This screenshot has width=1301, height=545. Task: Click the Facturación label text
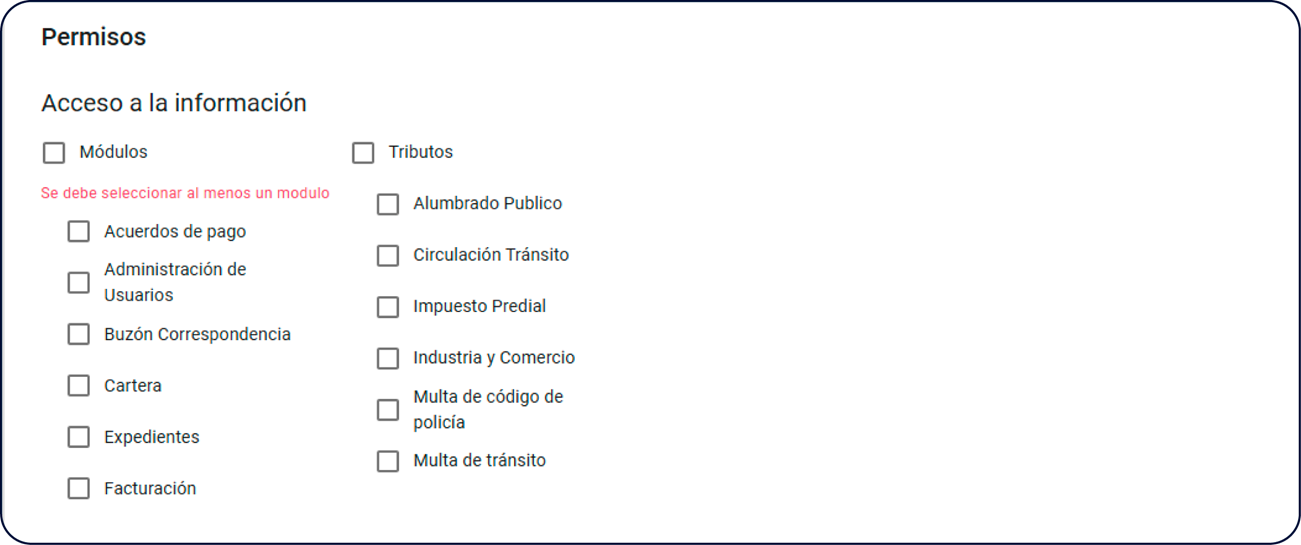pos(150,489)
